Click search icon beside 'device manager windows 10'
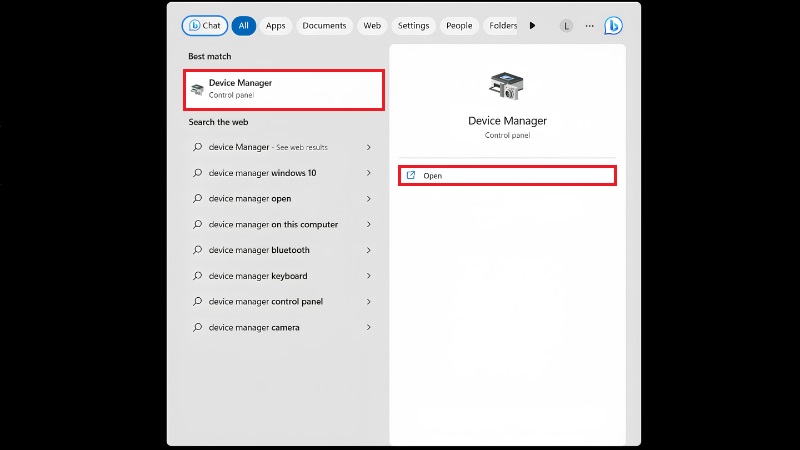The image size is (800, 450). [x=197, y=173]
